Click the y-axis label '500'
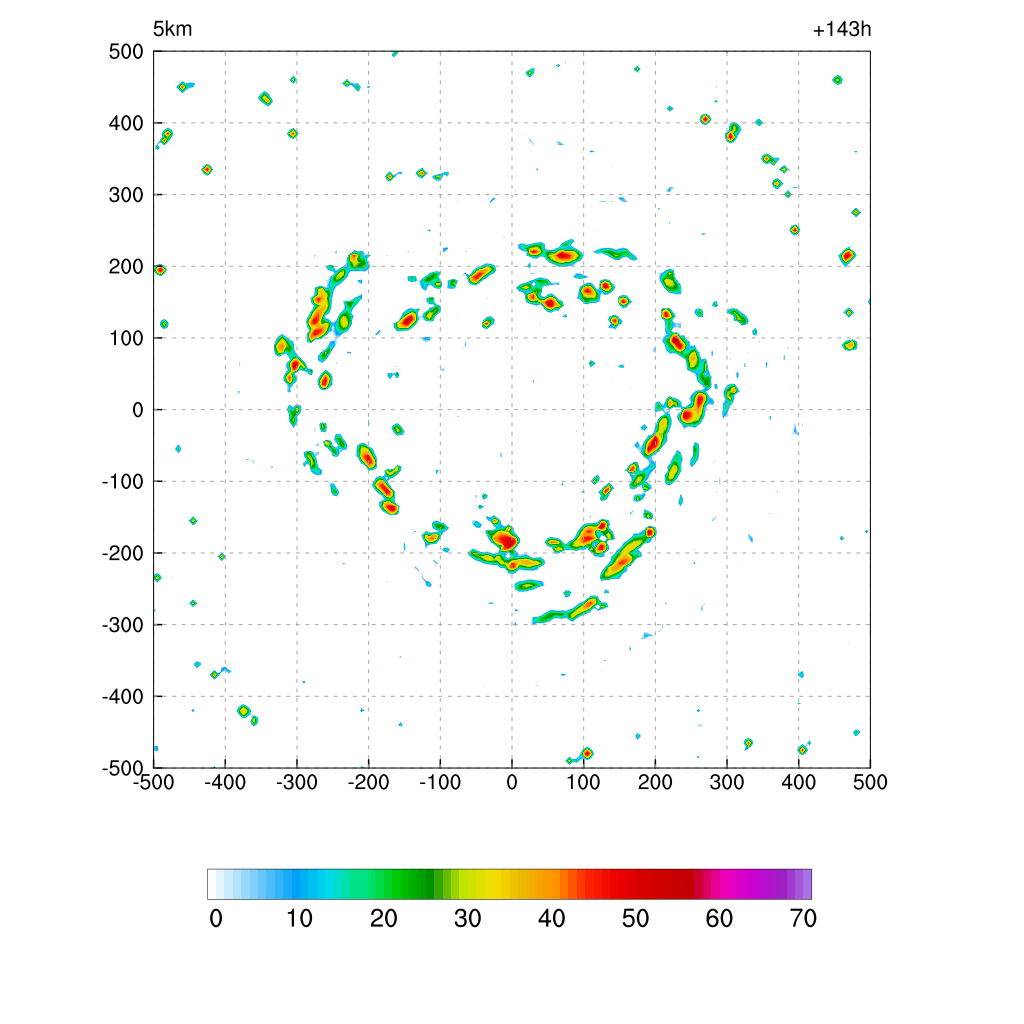Viewport: 1024px width, 1024px height. pyautogui.click(x=126, y=52)
